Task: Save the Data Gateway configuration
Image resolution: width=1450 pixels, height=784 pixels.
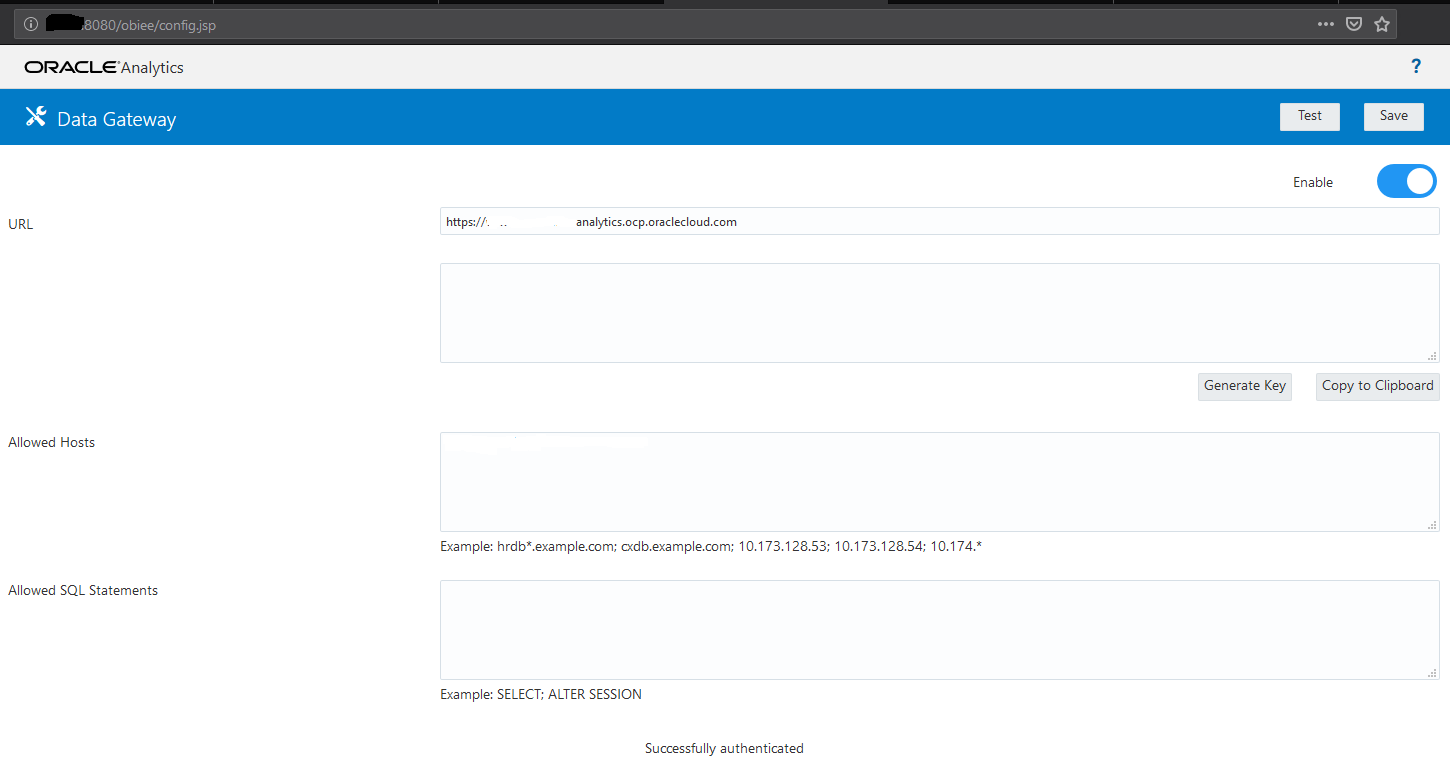Action: [1394, 116]
